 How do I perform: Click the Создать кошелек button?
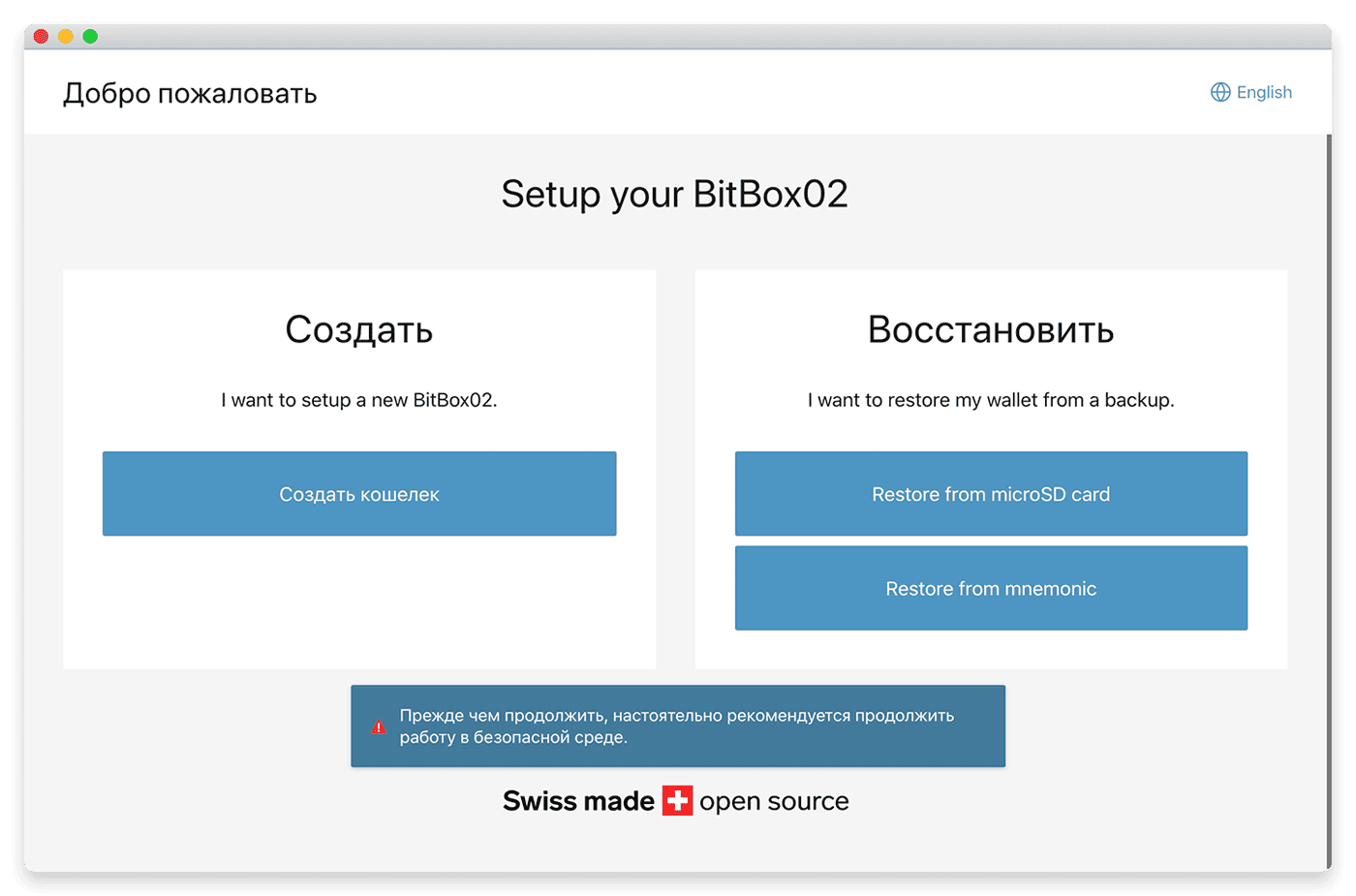(x=359, y=494)
